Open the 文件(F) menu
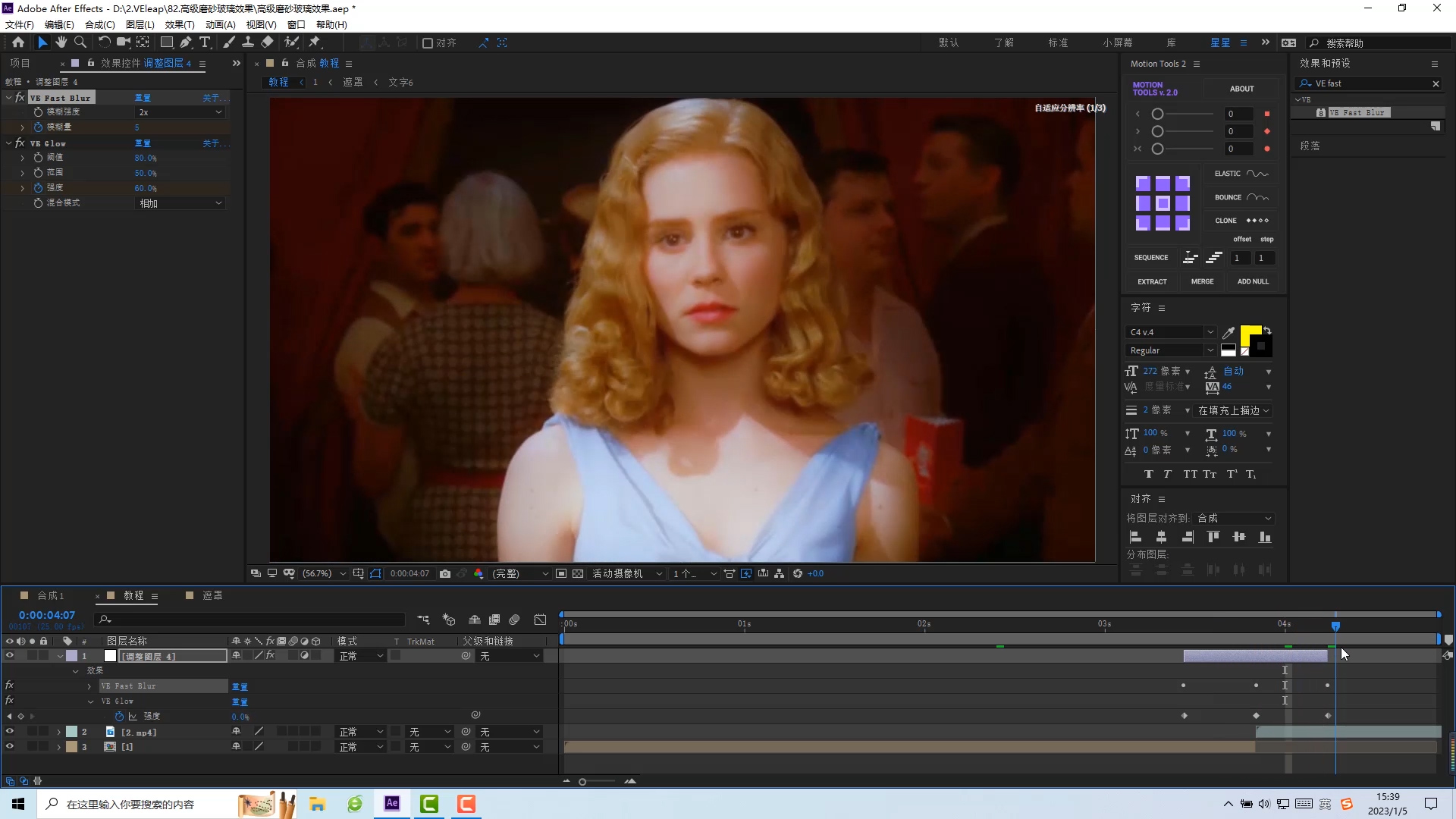 [x=20, y=24]
